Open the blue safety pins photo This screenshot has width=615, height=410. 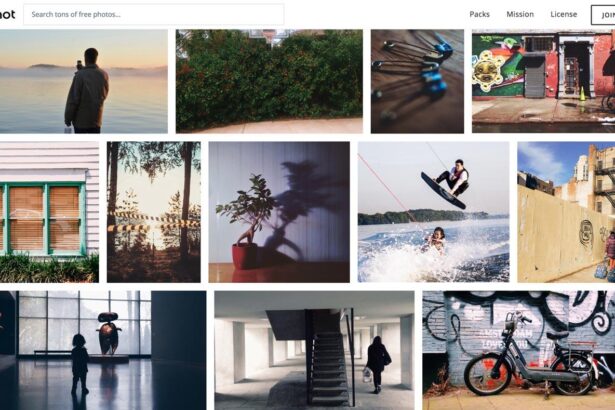pyautogui.click(x=417, y=81)
